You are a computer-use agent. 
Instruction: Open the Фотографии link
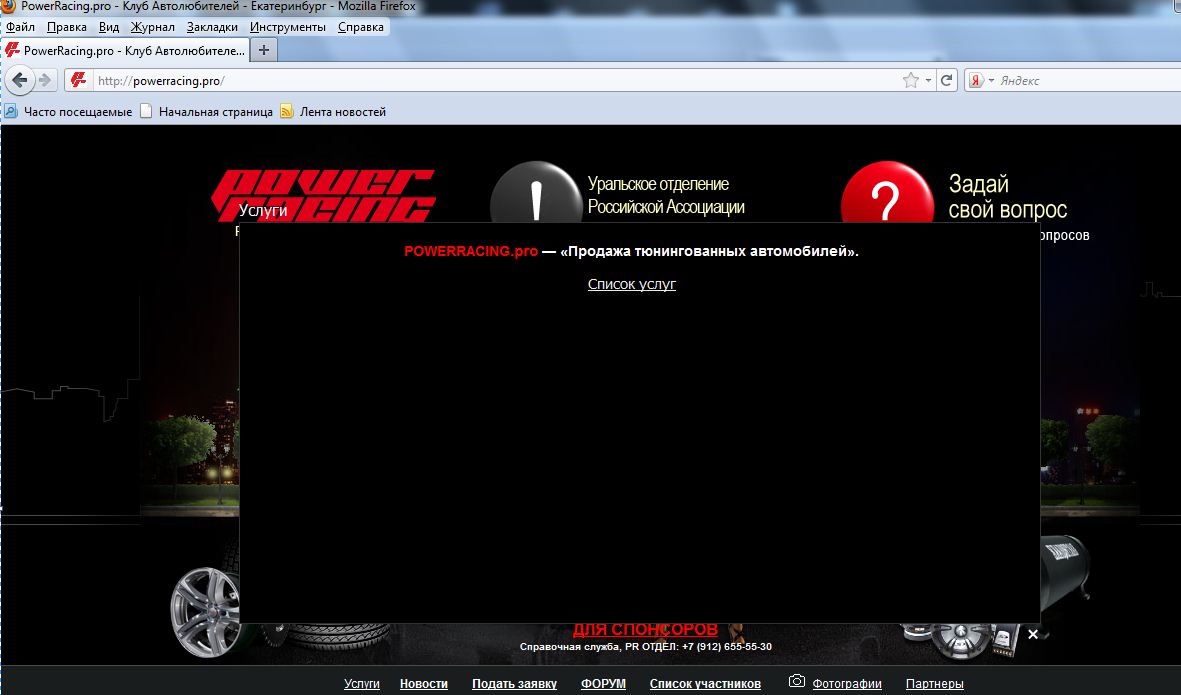[x=847, y=684]
